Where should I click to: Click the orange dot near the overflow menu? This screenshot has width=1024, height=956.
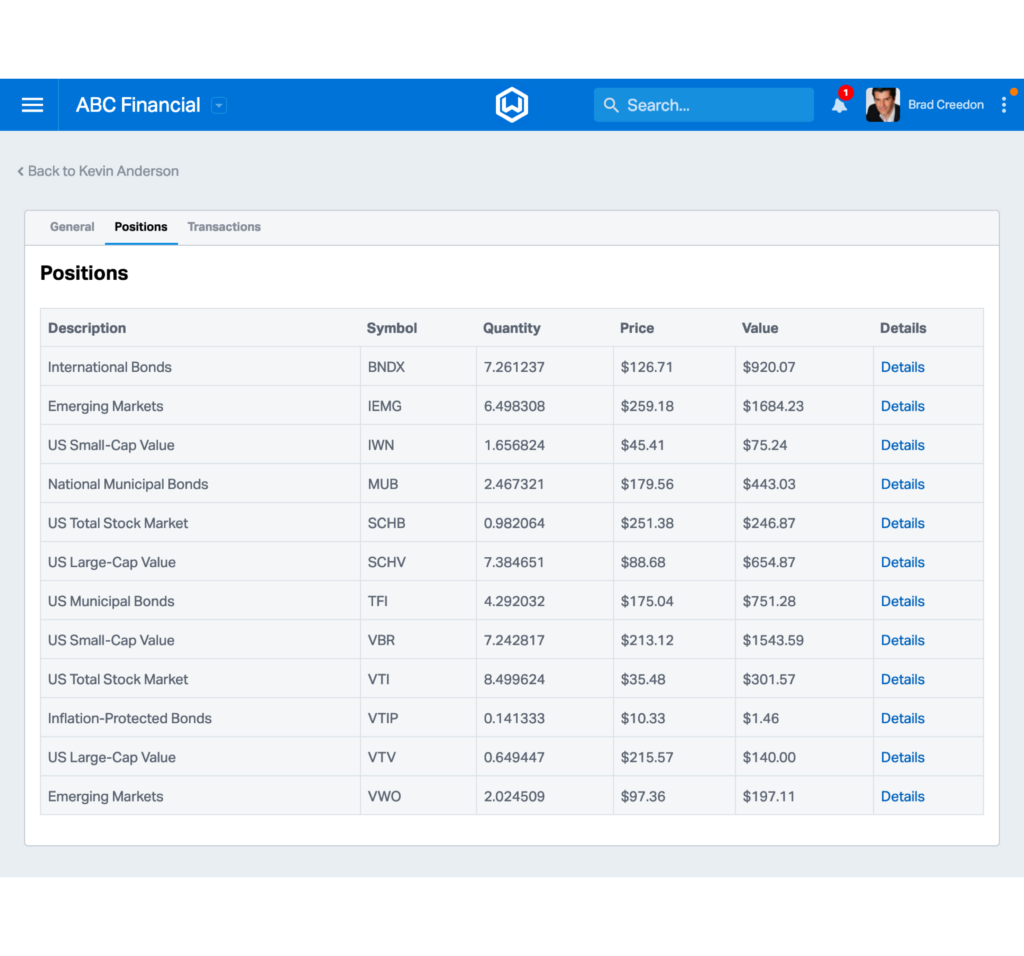click(x=1015, y=92)
